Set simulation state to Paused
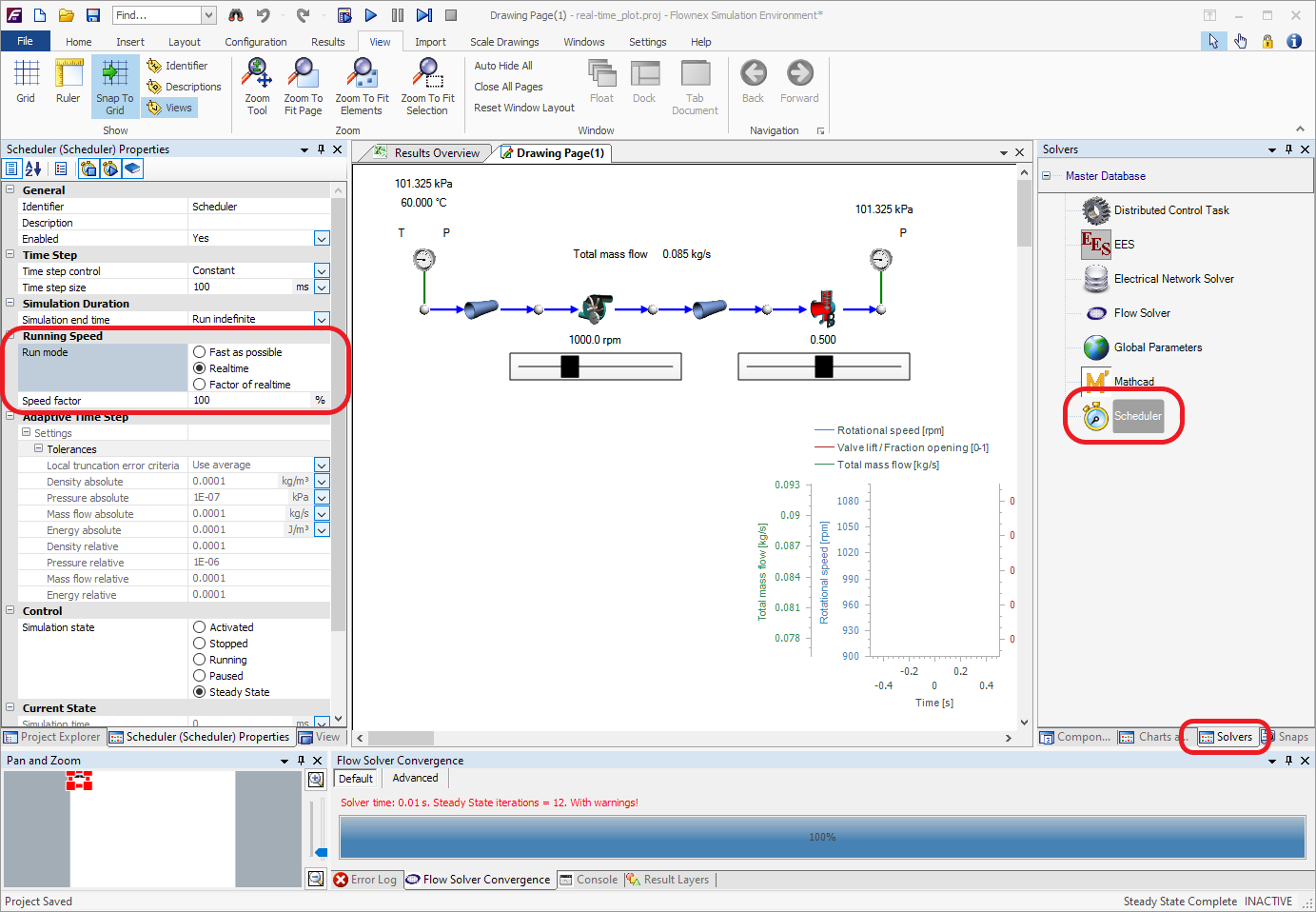The image size is (1316, 912). pyautogui.click(x=200, y=676)
